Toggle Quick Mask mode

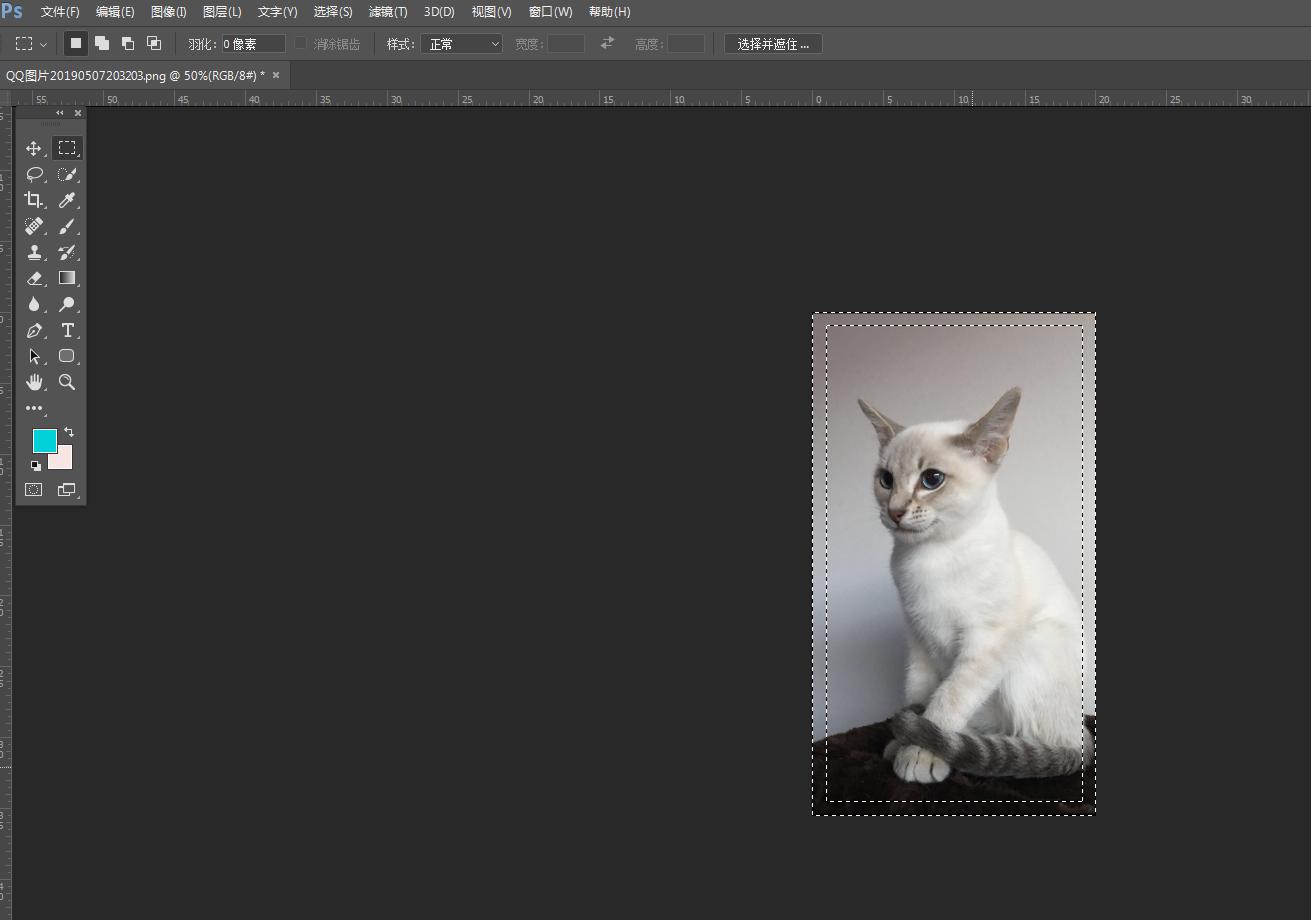coord(34,490)
